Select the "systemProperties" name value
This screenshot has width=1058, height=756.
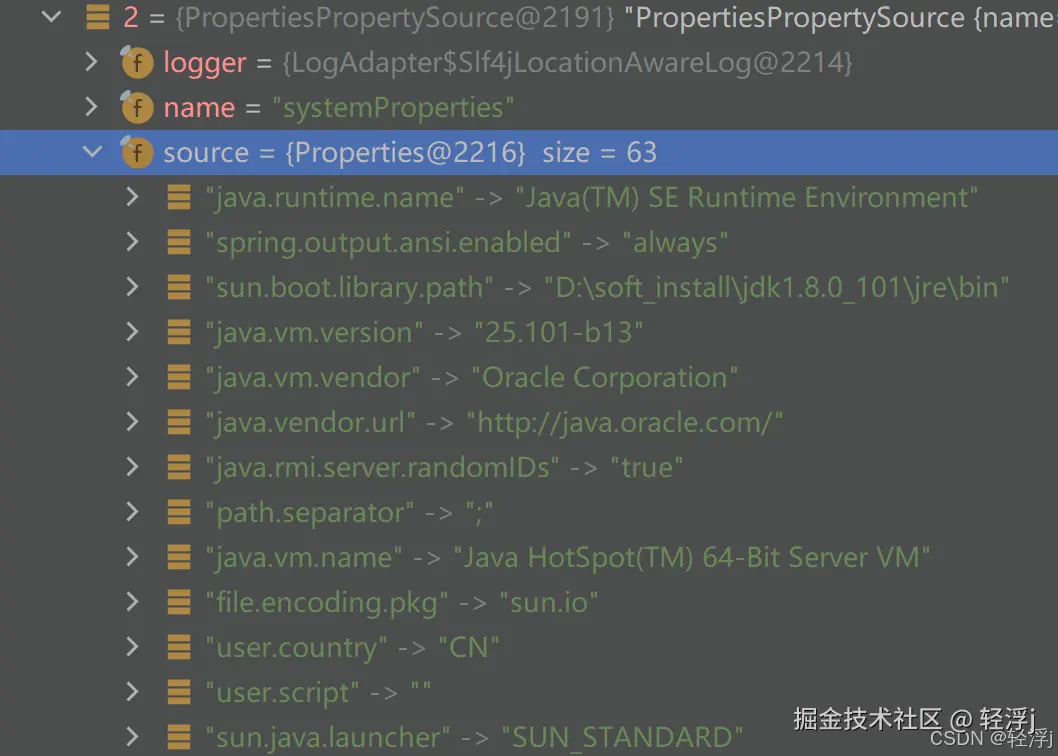coord(393,107)
